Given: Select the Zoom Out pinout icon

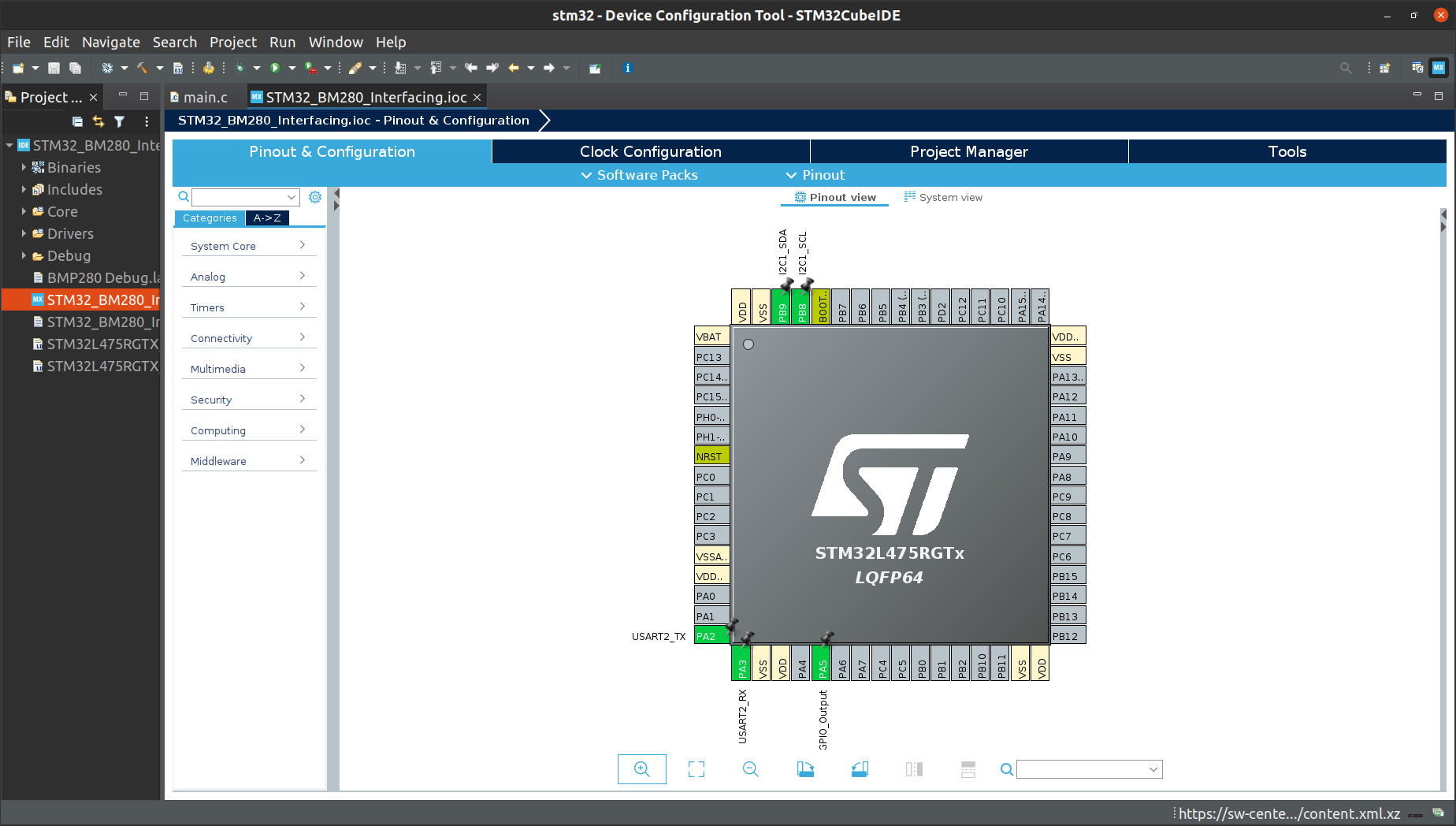Looking at the screenshot, I should tap(749, 768).
